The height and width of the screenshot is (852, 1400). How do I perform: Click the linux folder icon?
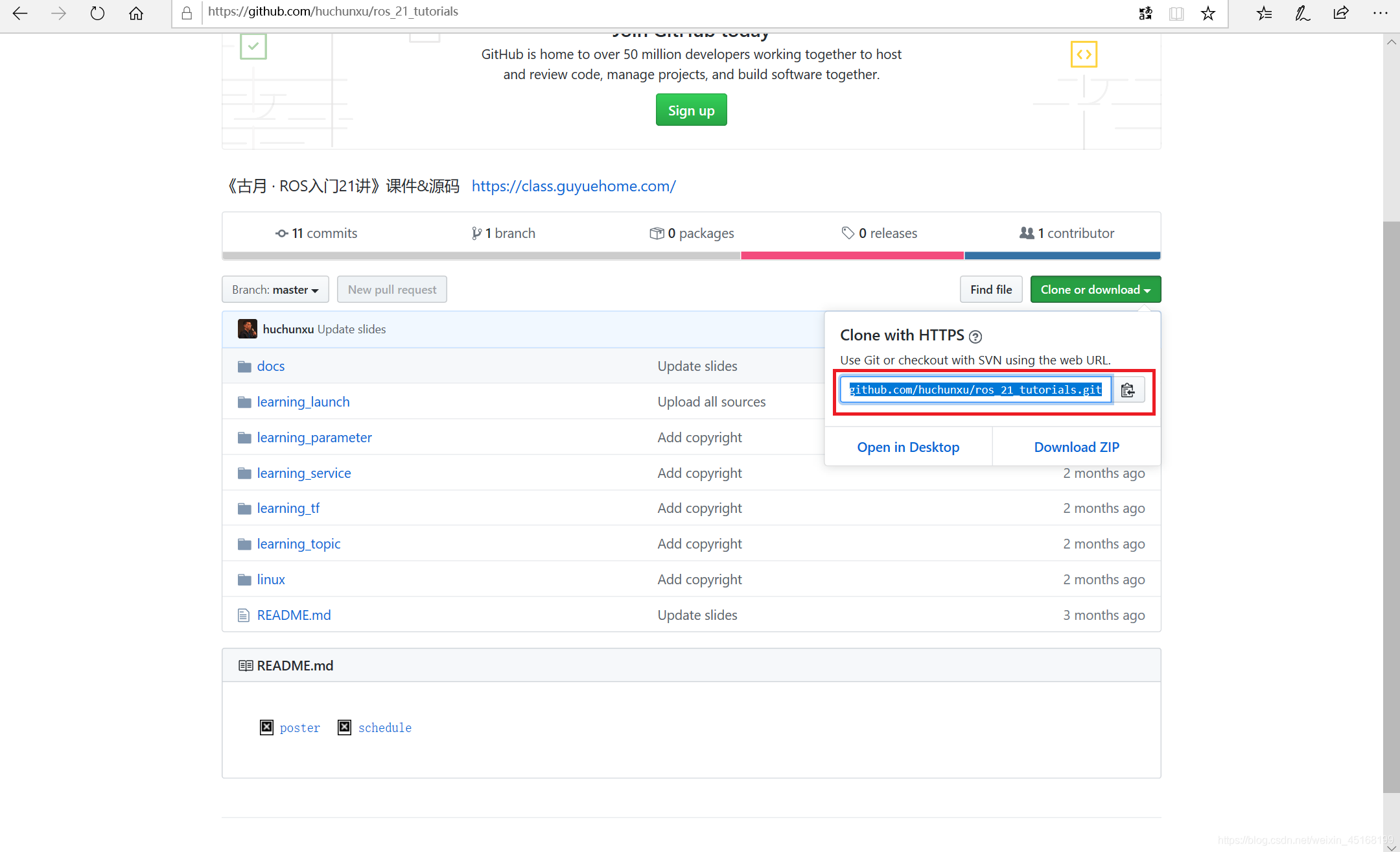tap(244, 580)
